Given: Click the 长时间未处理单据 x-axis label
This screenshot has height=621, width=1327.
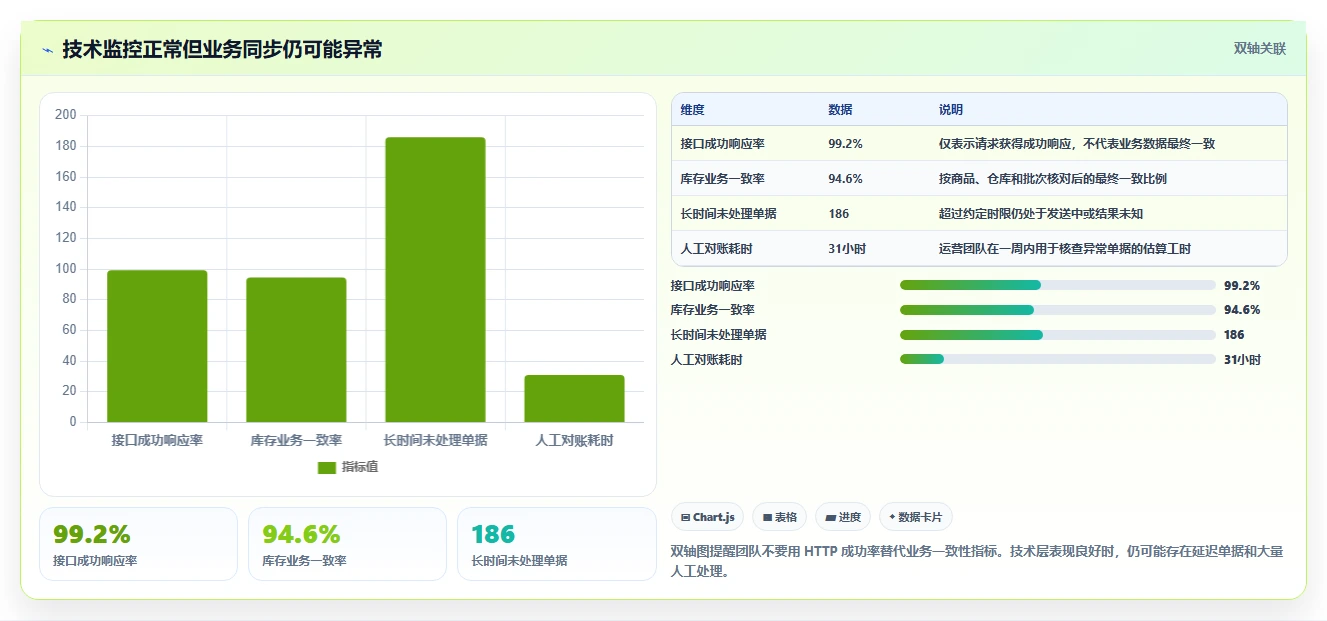Looking at the screenshot, I should pyautogui.click(x=435, y=440).
